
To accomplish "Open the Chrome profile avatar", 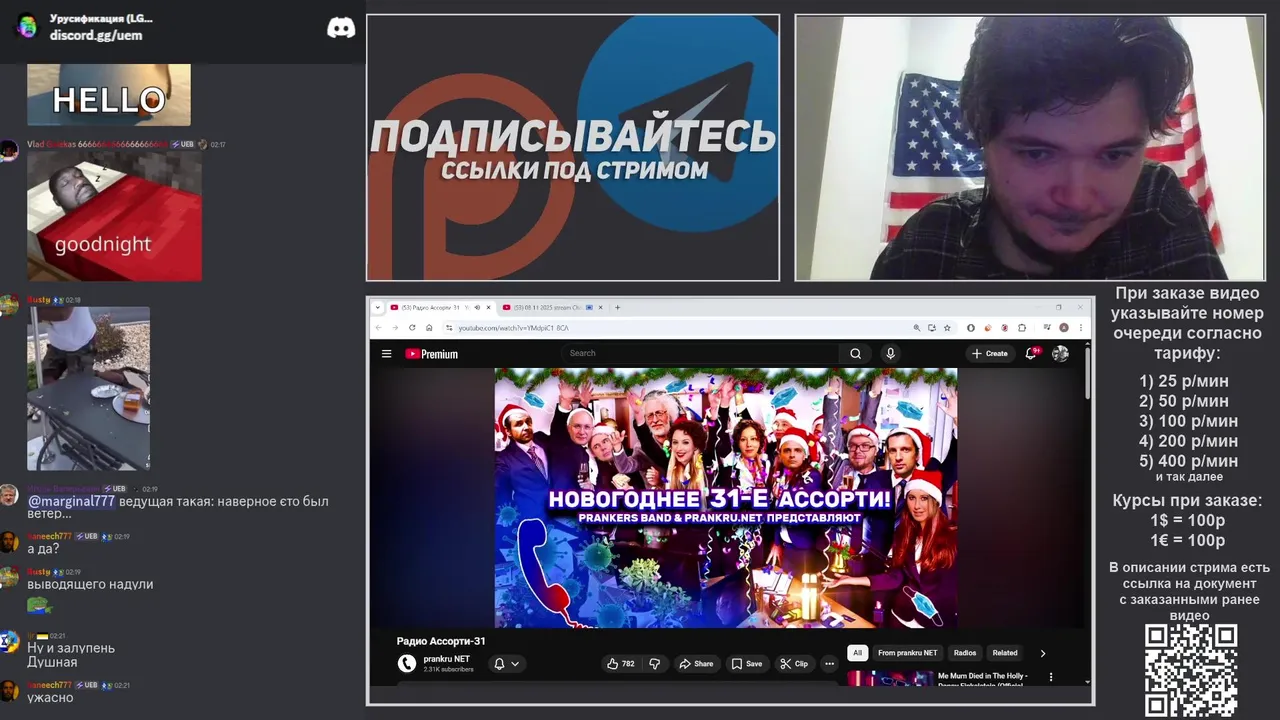I will click(x=1064, y=328).
